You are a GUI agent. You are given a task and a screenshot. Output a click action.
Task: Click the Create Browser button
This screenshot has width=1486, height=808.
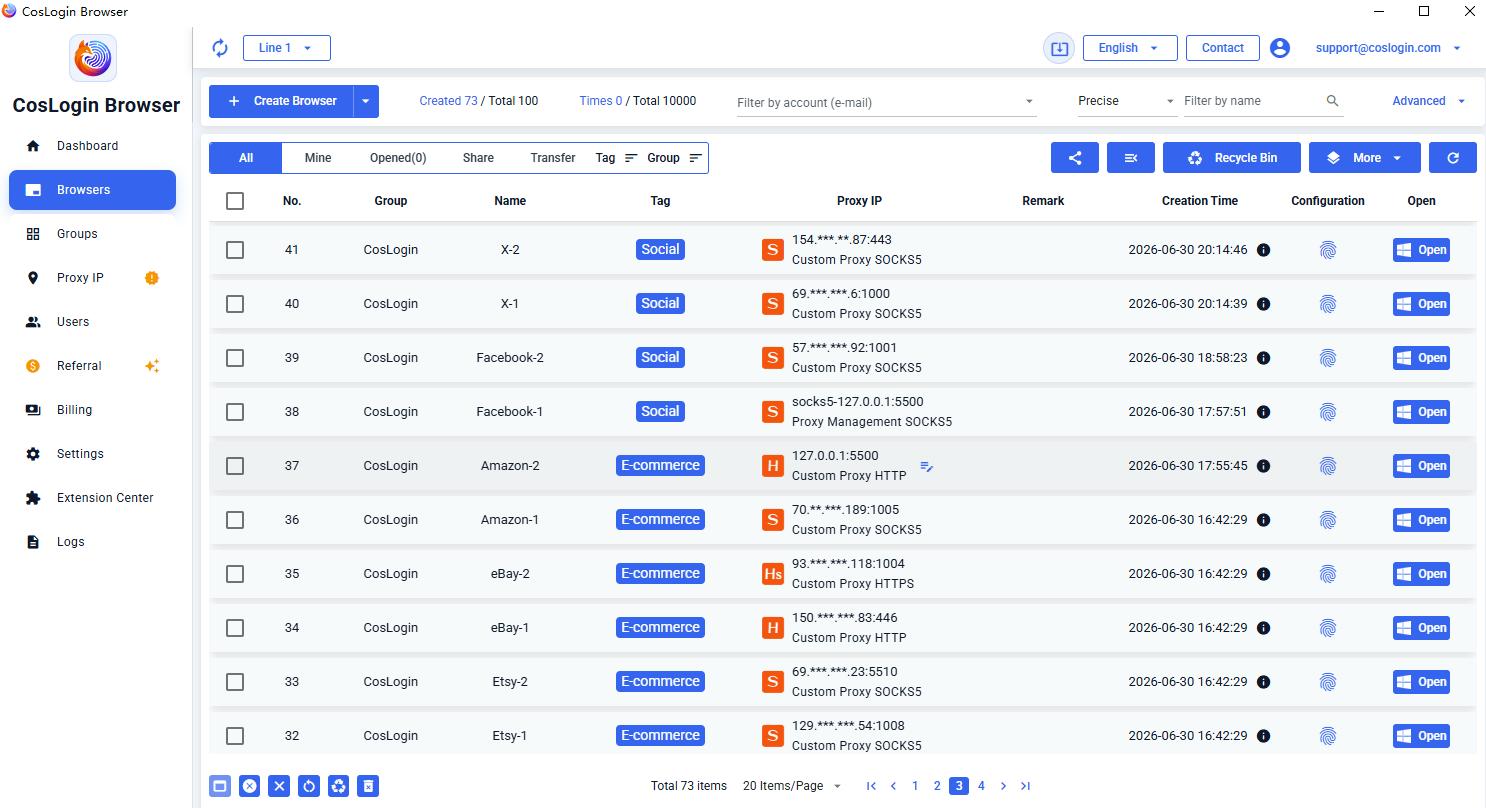tap(281, 101)
